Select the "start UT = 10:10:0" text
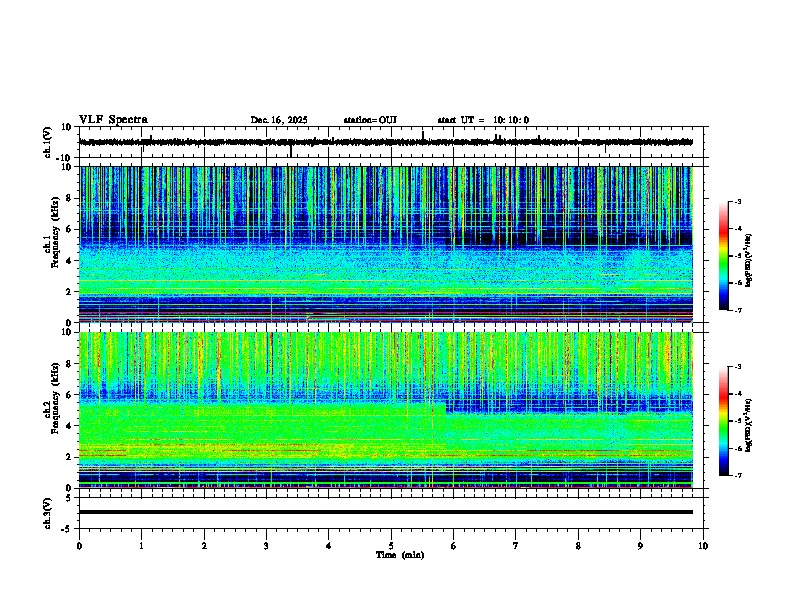Image resolution: width=792 pixels, height=612 pixels. coord(483,120)
